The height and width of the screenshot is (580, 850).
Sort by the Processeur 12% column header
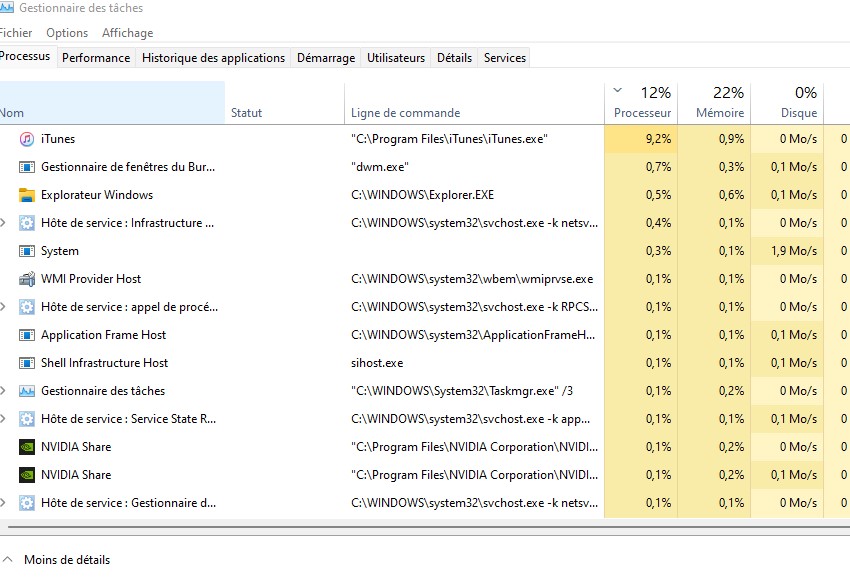[641, 103]
